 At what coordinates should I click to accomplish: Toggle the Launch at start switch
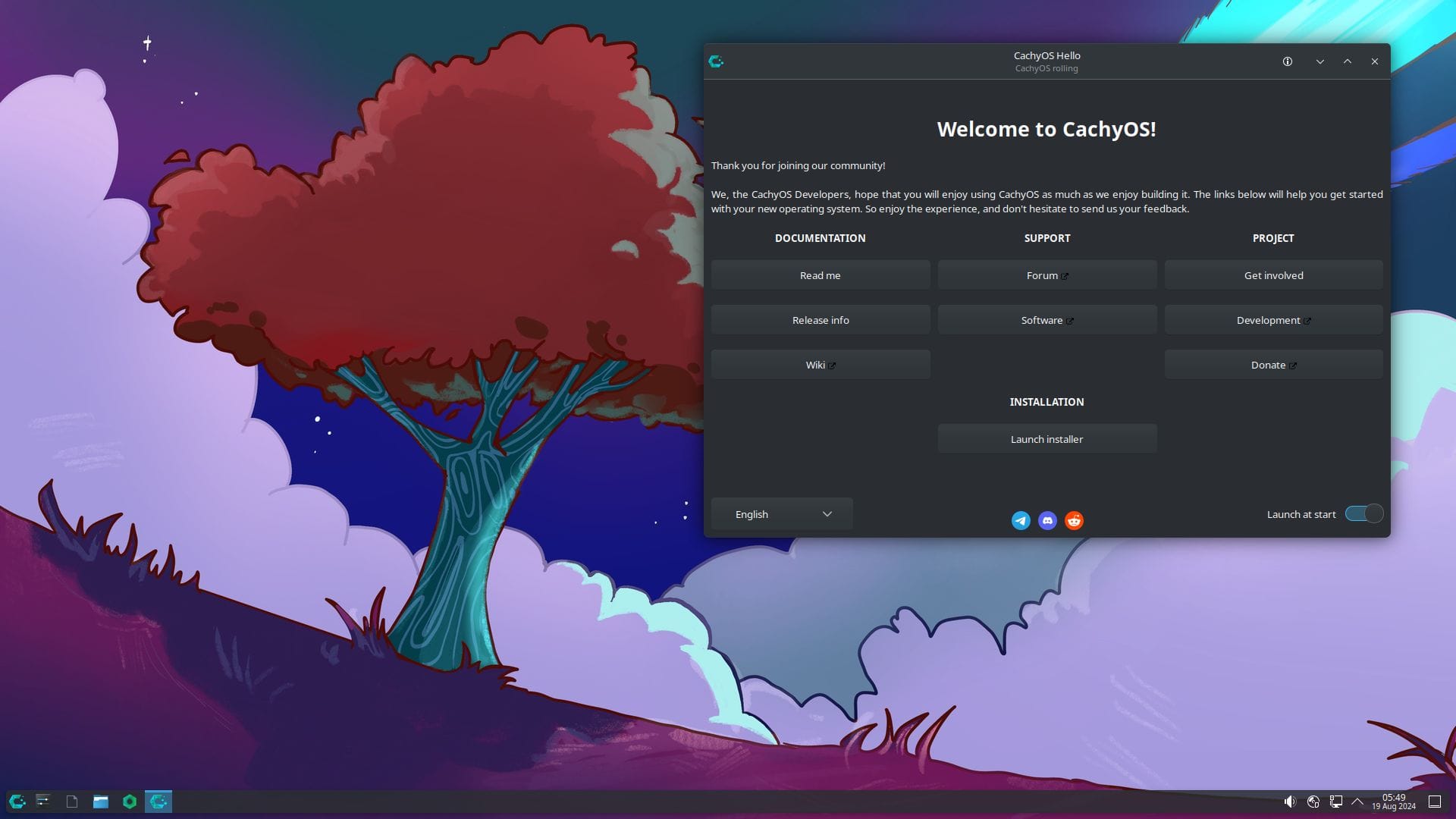click(1363, 513)
